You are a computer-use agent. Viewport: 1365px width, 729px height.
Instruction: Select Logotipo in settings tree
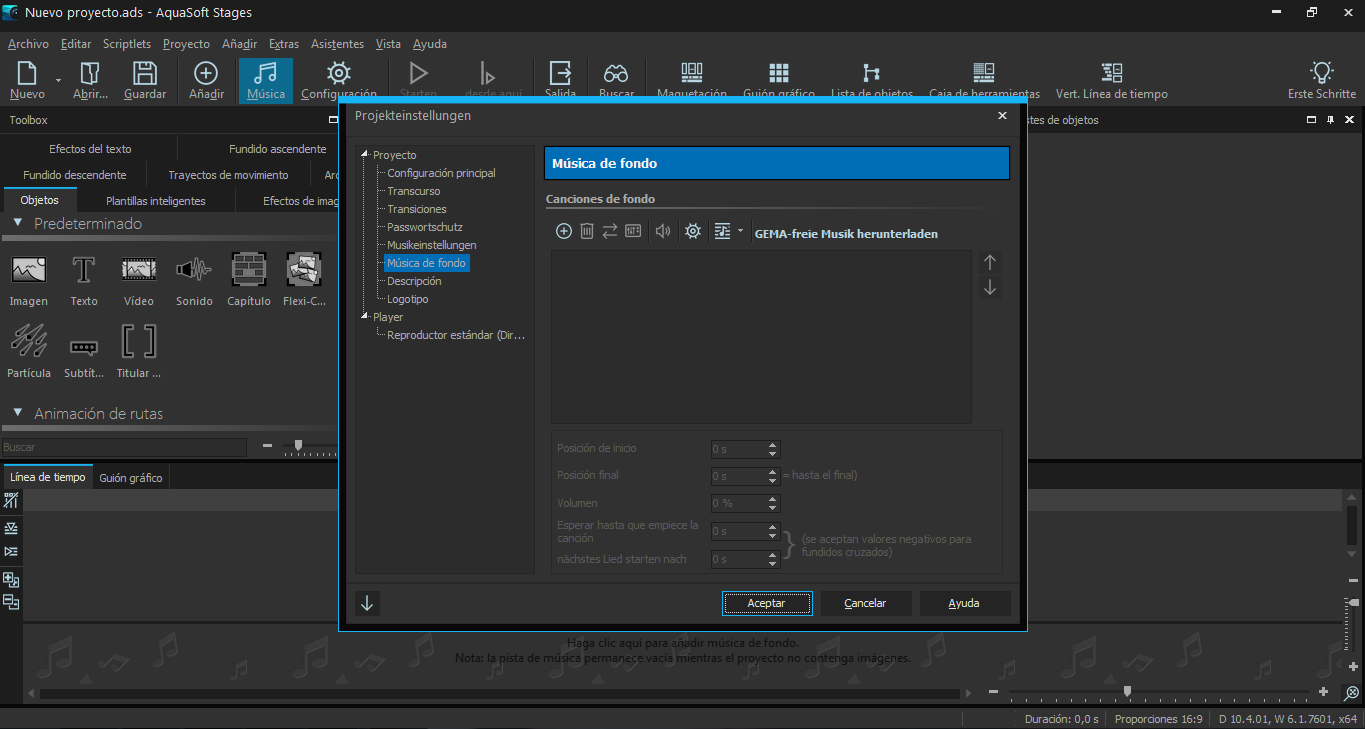pos(408,299)
